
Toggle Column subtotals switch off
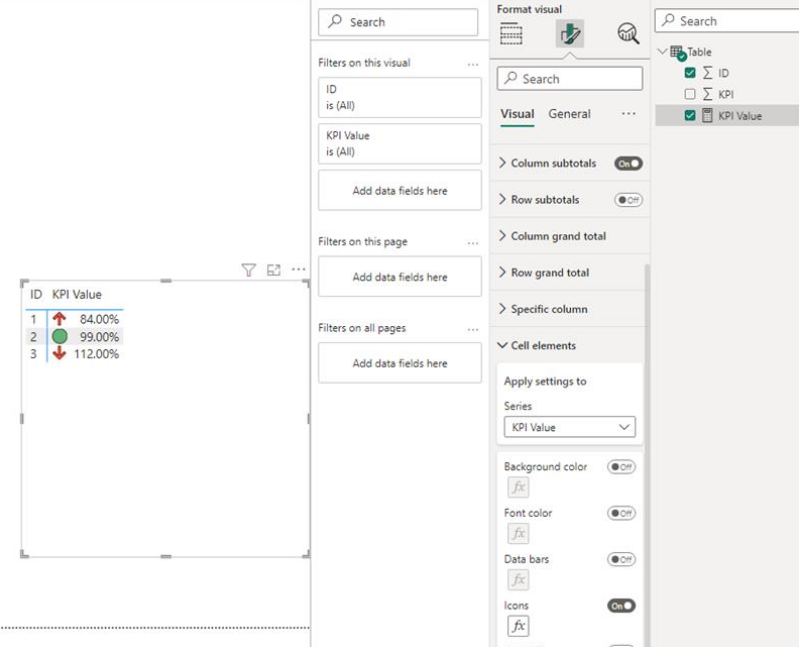(628, 164)
